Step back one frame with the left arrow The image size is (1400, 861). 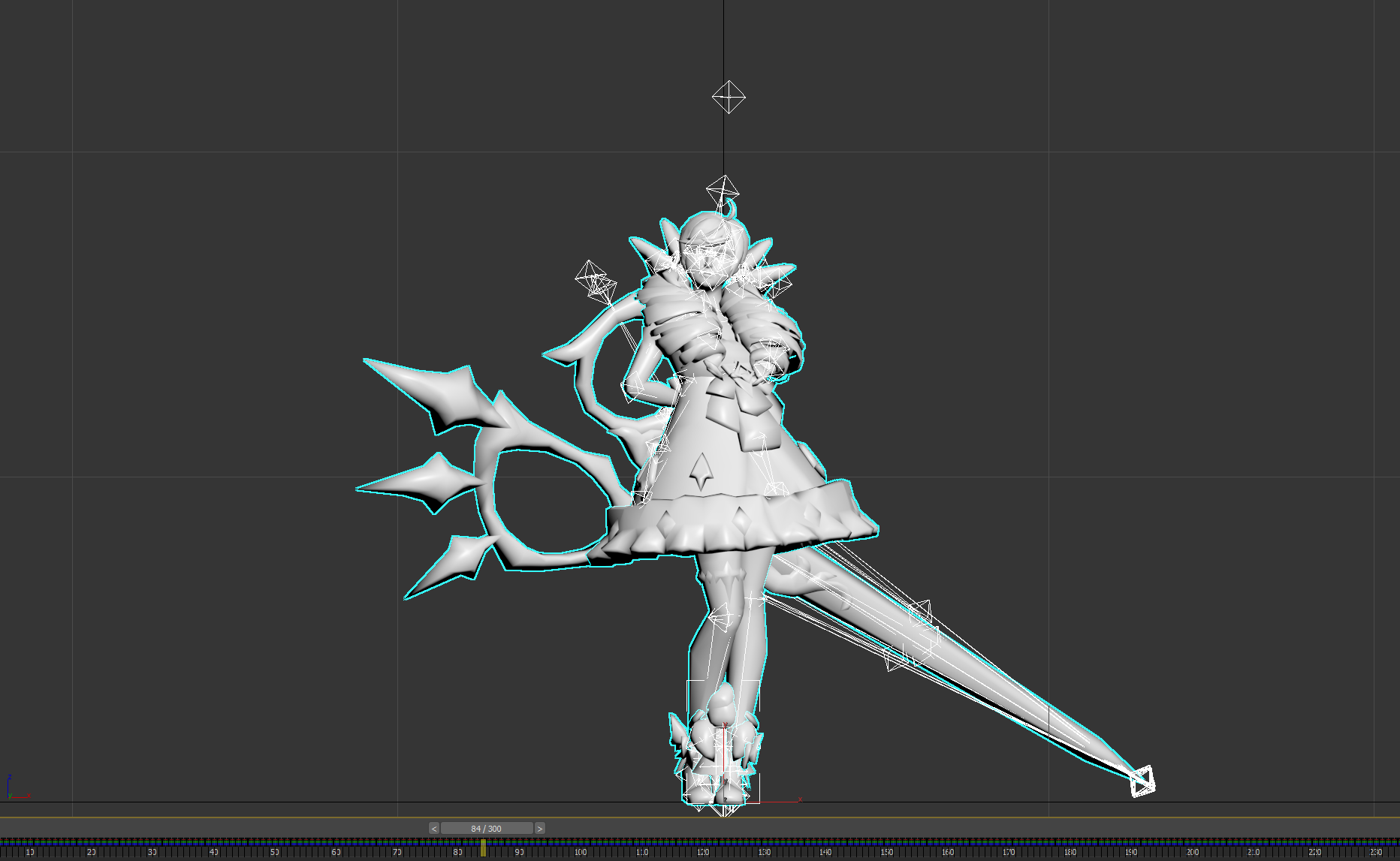(x=434, y=829)
